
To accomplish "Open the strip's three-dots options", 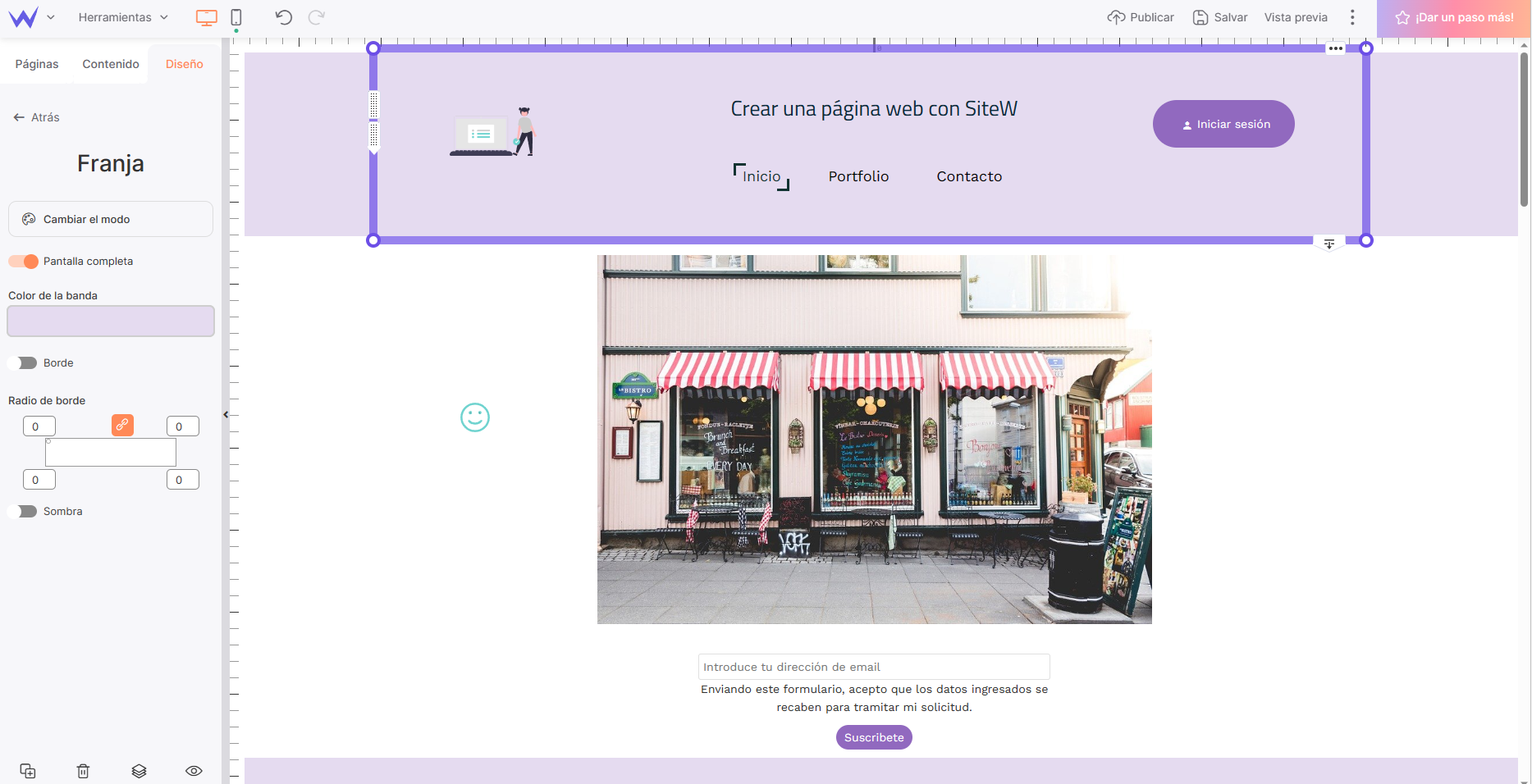I will click(1336, 48).
